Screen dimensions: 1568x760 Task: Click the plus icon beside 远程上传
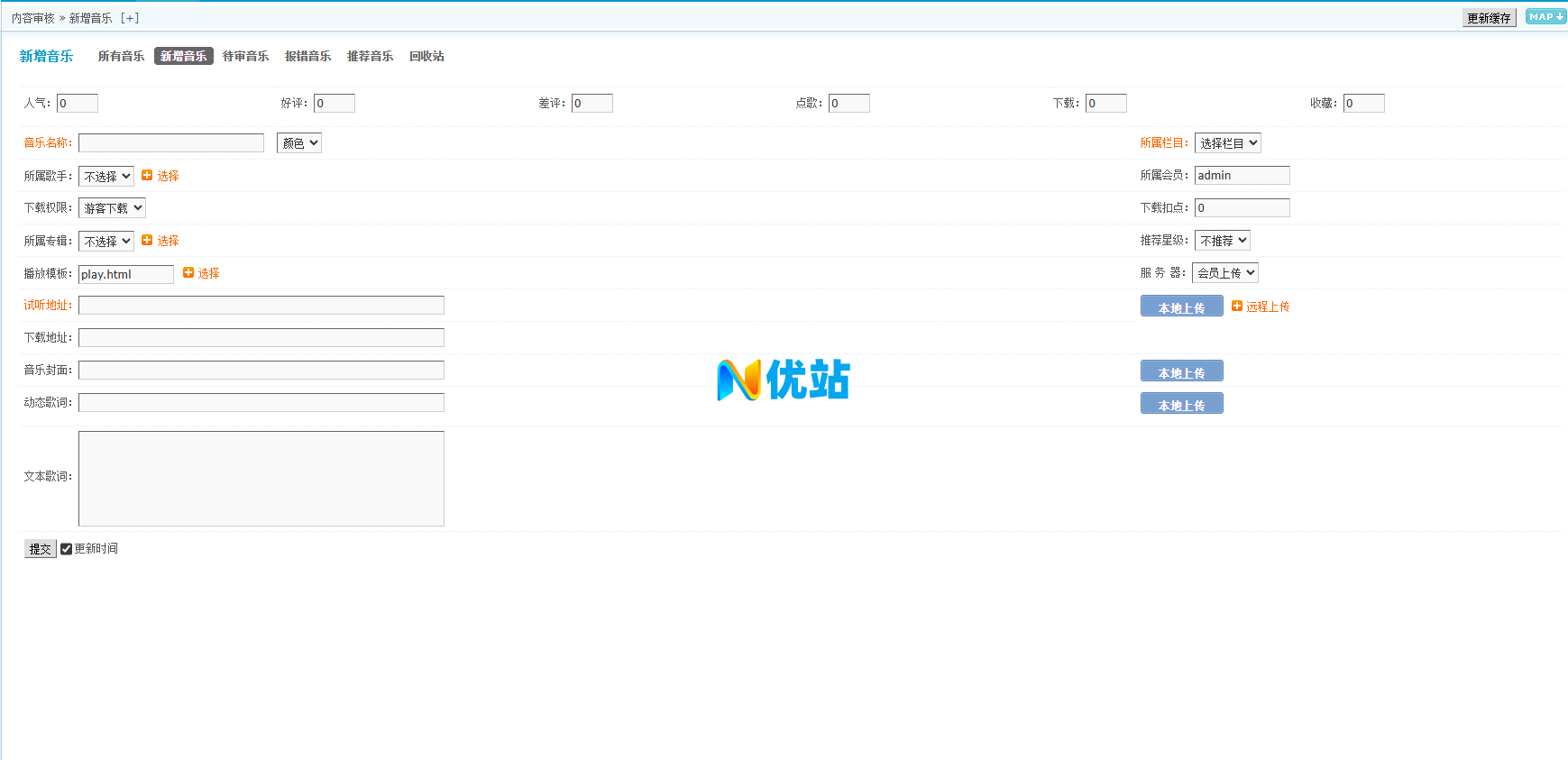[x=1237, y=307]
